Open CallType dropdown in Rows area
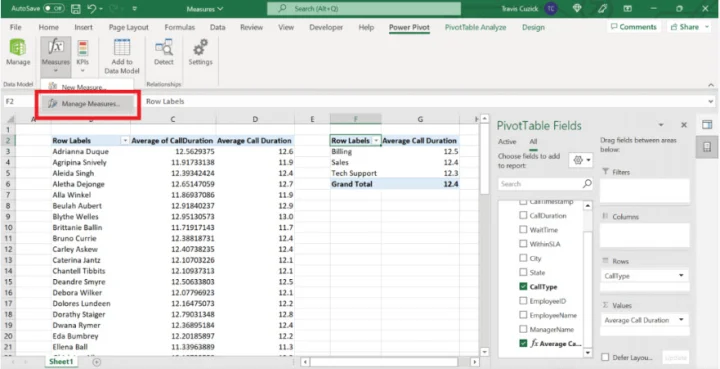This screenshot has height=369, width=720. [681, 276]
